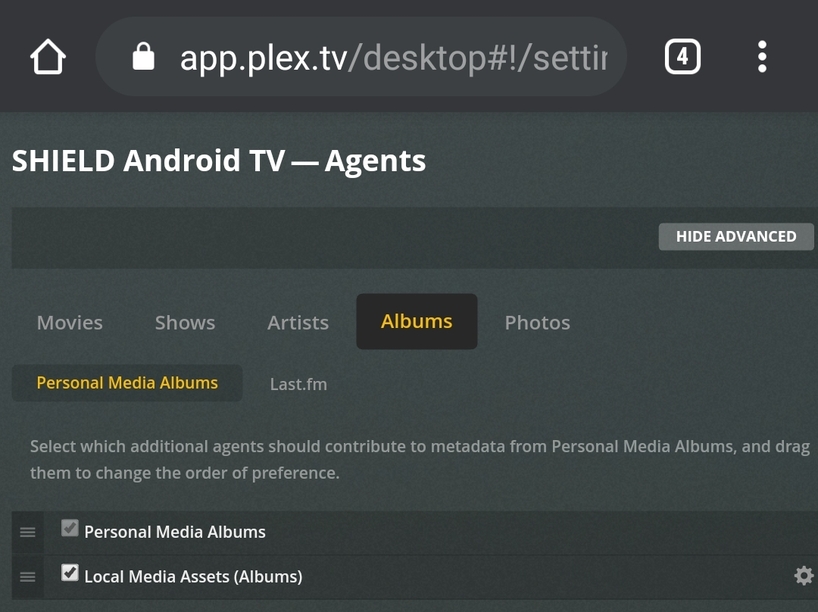Tap the browser home icon
This screenshot has height=612, width=818.
pos(48,57)
